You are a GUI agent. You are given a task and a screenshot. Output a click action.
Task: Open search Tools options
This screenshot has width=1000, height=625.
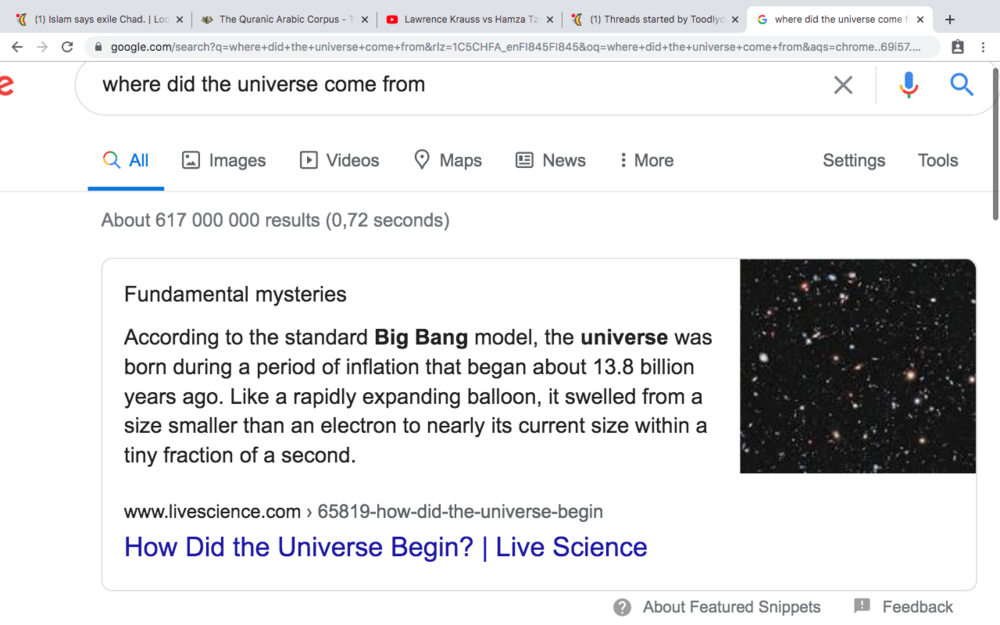pos(938,160)
